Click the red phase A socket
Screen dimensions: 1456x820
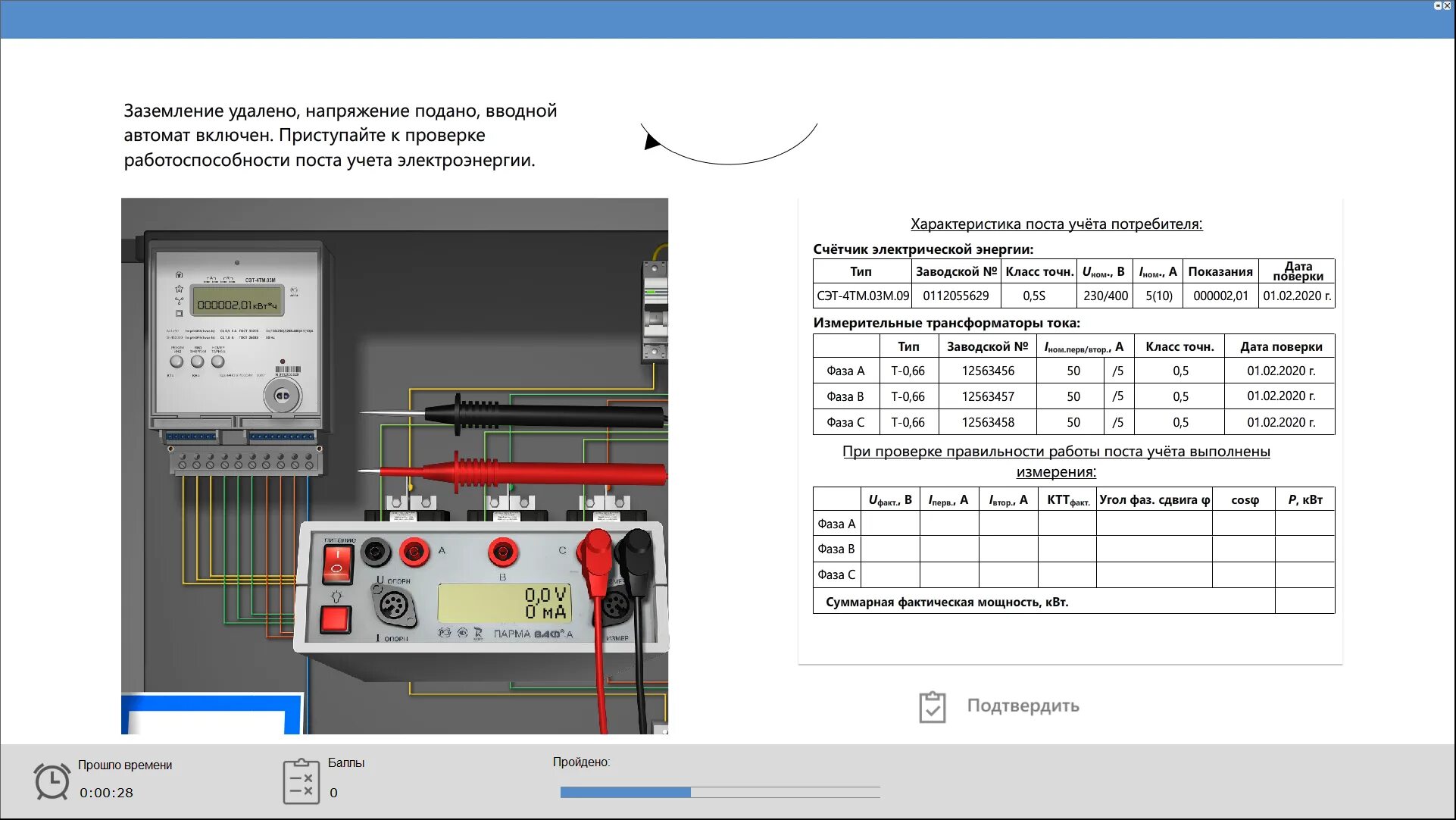point(414,551)
